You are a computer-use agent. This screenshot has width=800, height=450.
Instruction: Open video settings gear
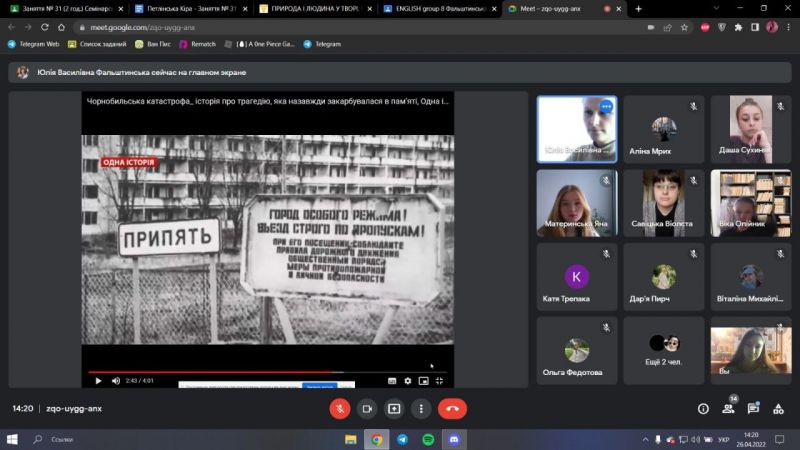[x=408, y=381]
